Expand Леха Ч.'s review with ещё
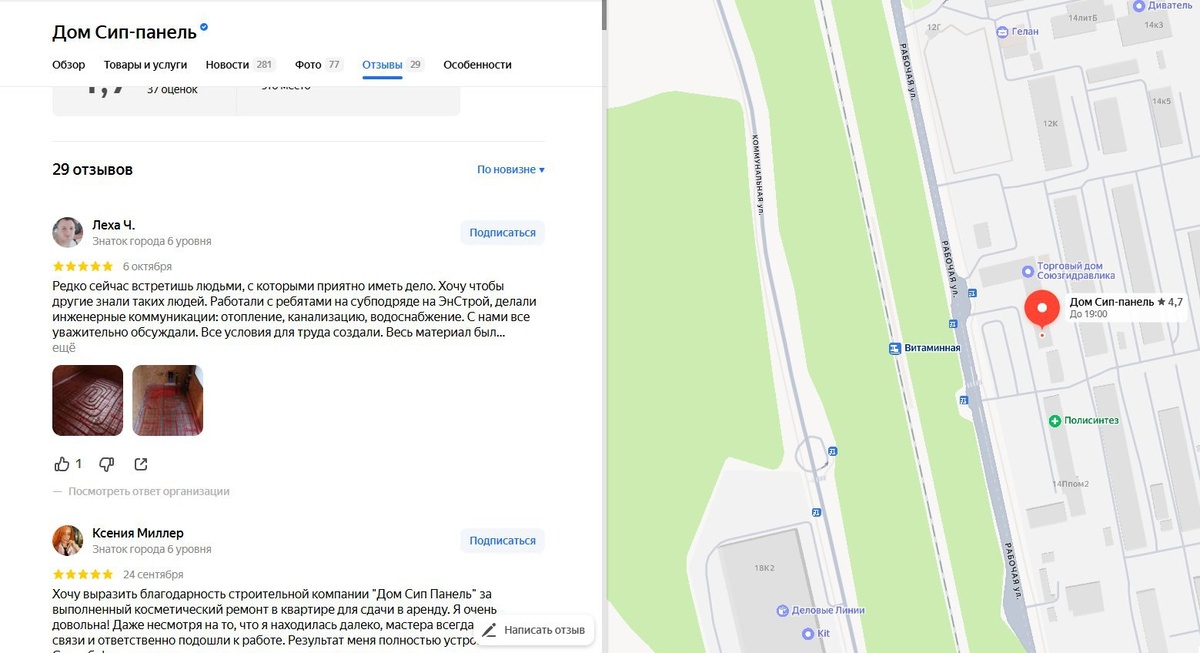Screen dimensions: 1200x653 pos(64,348)
